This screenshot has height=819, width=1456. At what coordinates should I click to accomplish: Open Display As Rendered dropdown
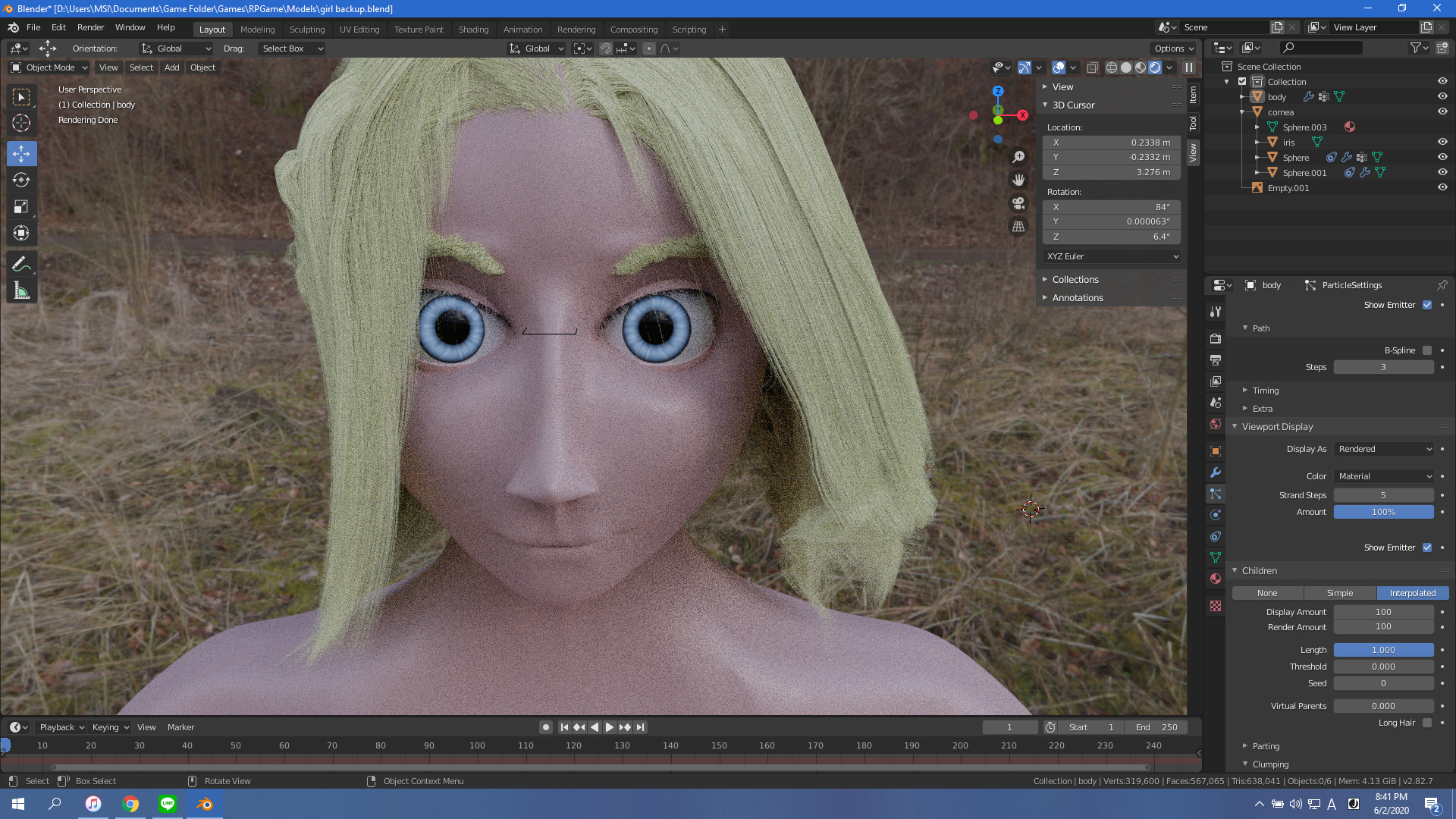point(1384,449)
